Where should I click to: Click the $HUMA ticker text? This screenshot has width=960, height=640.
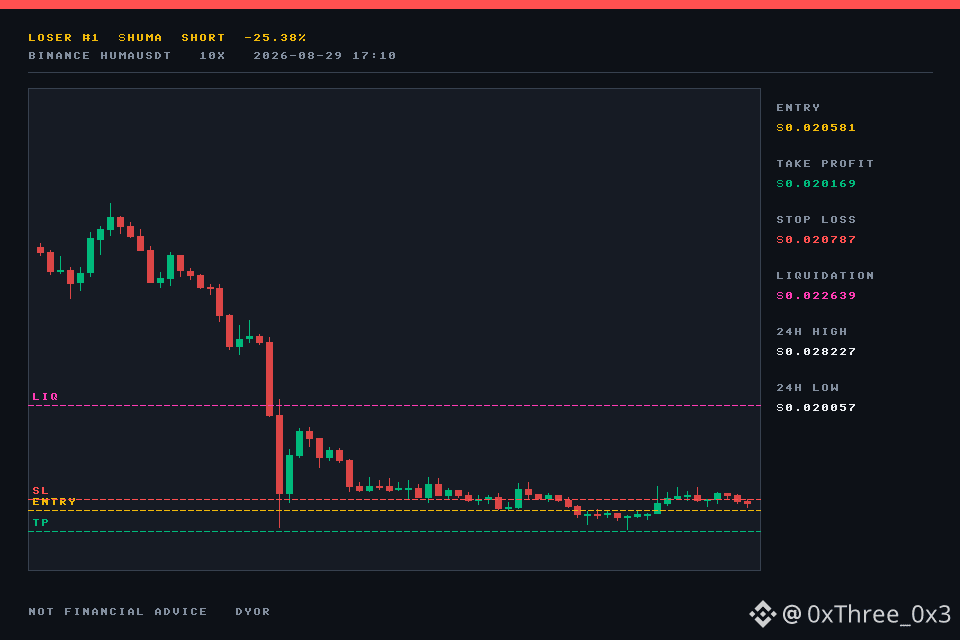140,38
